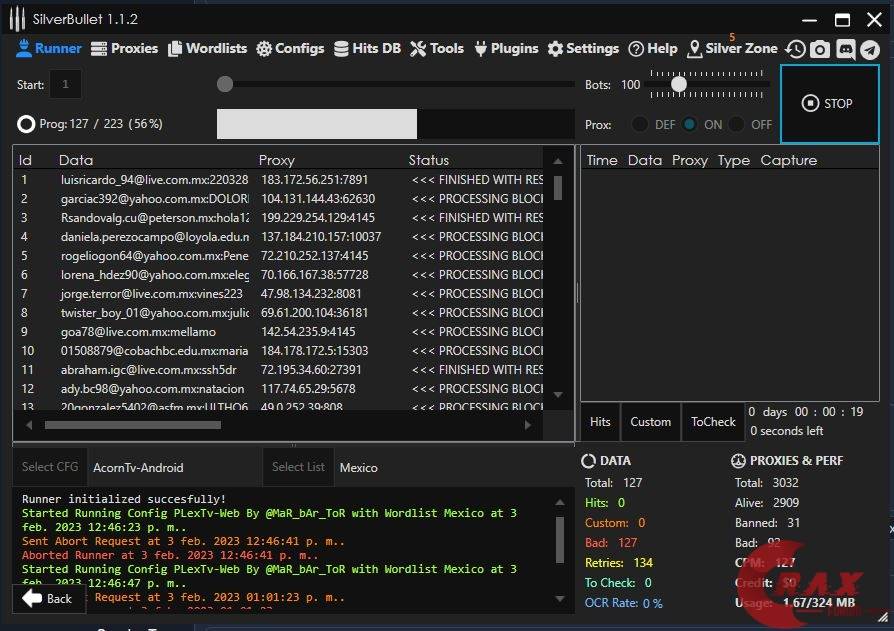The height and width of the screenshot is (631, 894).
Task: Click the Proxy column header in data list
Action: point(277,160)
